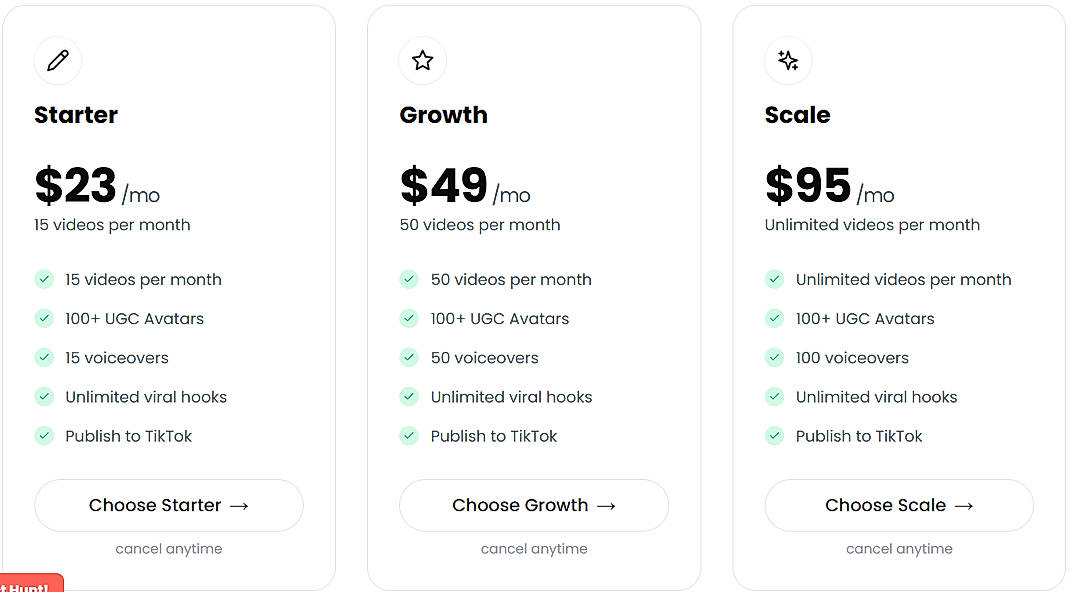Click the sparkles icon above the Scale plan
This screenshot has width=1070, height=592.
787,60
